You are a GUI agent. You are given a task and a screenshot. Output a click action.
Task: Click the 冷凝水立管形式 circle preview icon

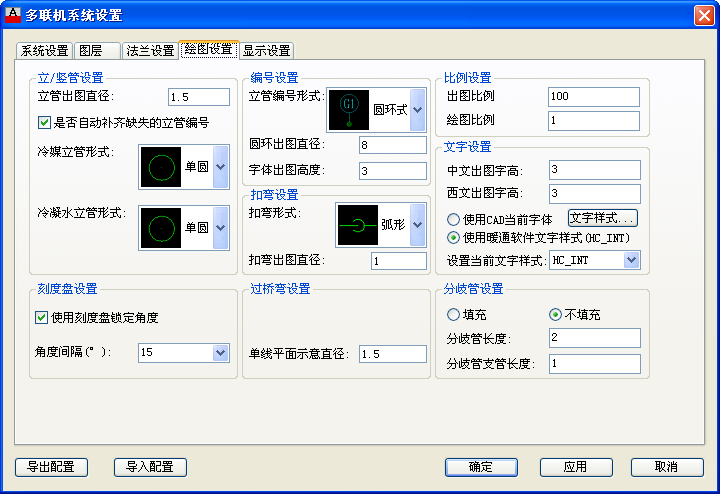click(x=160, y=228)
